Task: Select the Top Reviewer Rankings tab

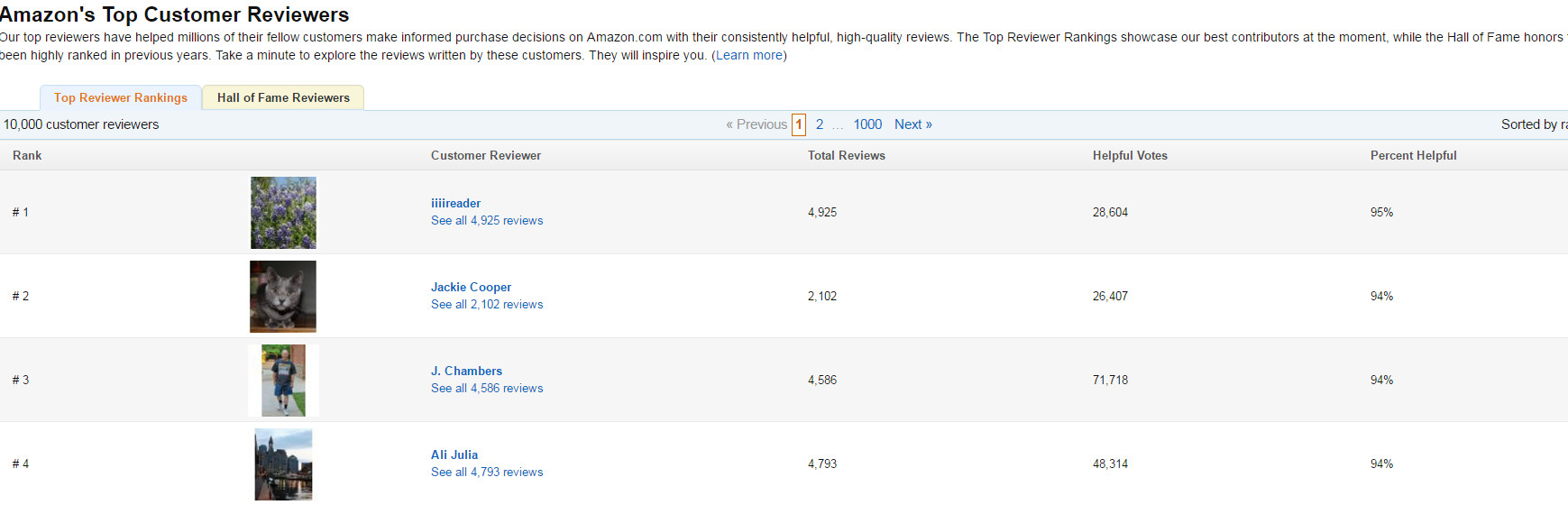Action: tap(121, 97)
